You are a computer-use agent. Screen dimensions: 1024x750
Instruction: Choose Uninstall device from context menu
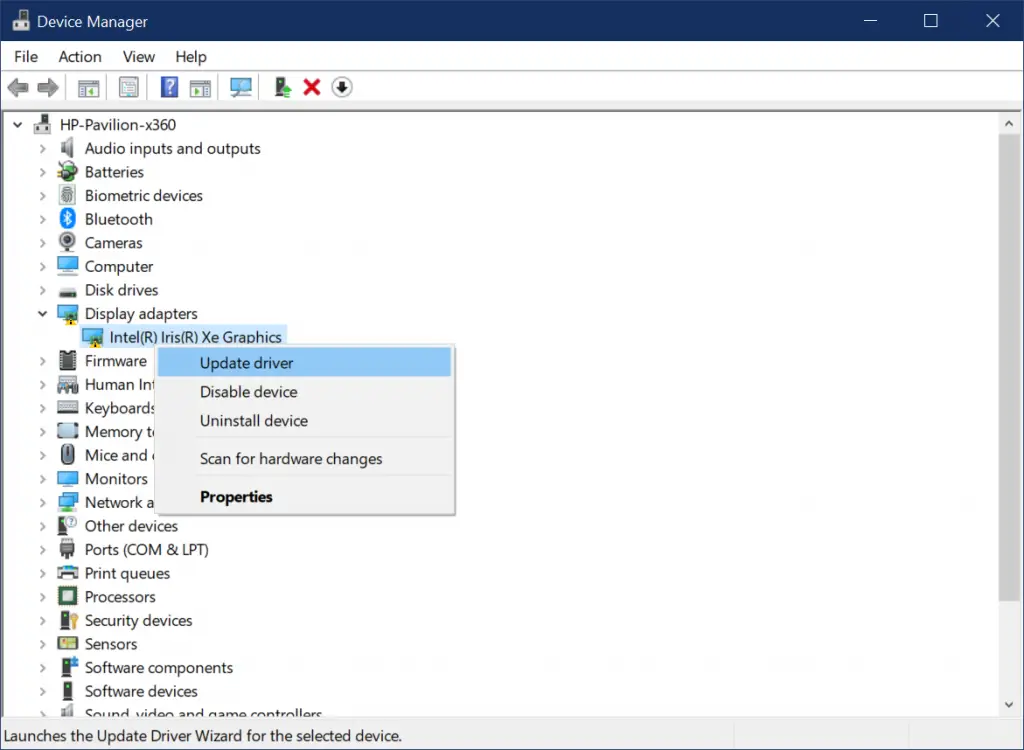[x=304, y=420]
